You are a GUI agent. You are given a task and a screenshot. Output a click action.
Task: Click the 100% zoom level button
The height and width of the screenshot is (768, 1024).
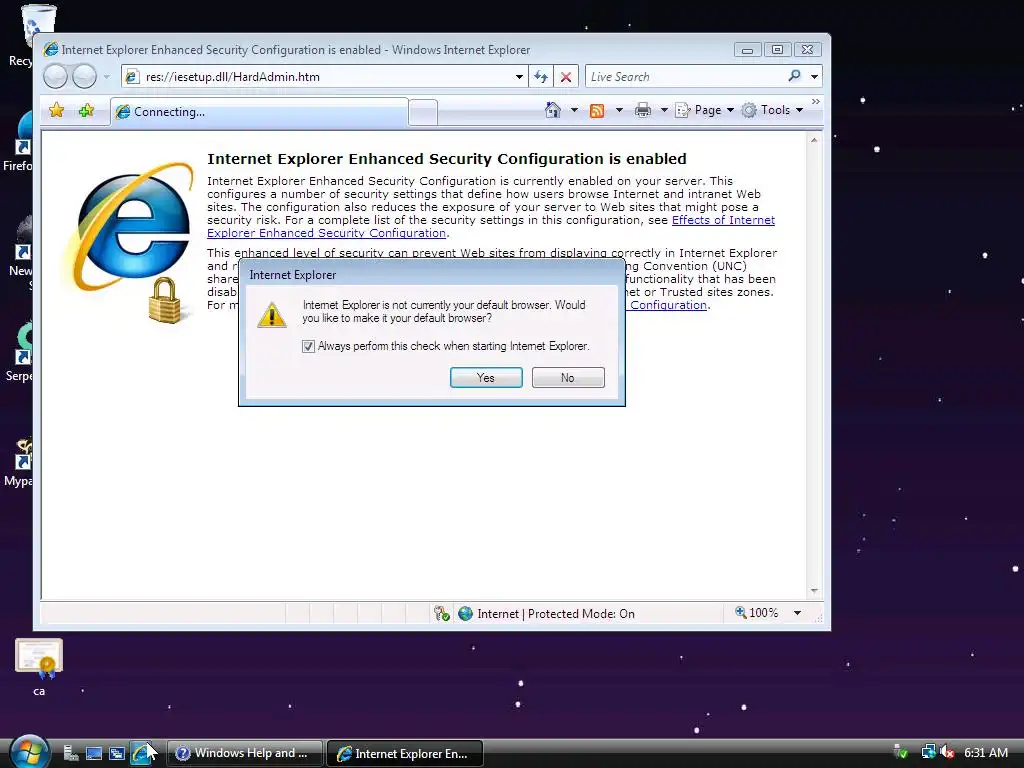click(756, 613)
